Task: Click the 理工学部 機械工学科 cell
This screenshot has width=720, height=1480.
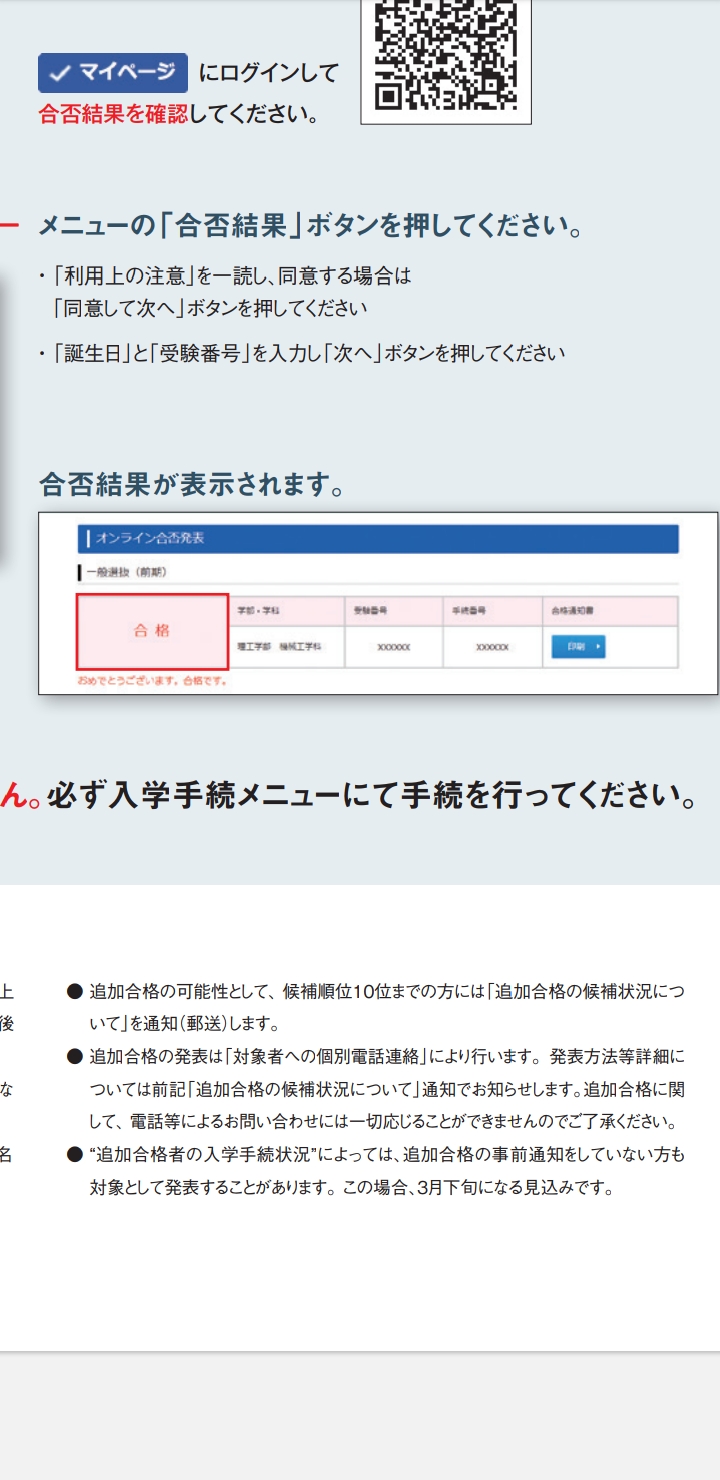Action: [x=279, y=647]
